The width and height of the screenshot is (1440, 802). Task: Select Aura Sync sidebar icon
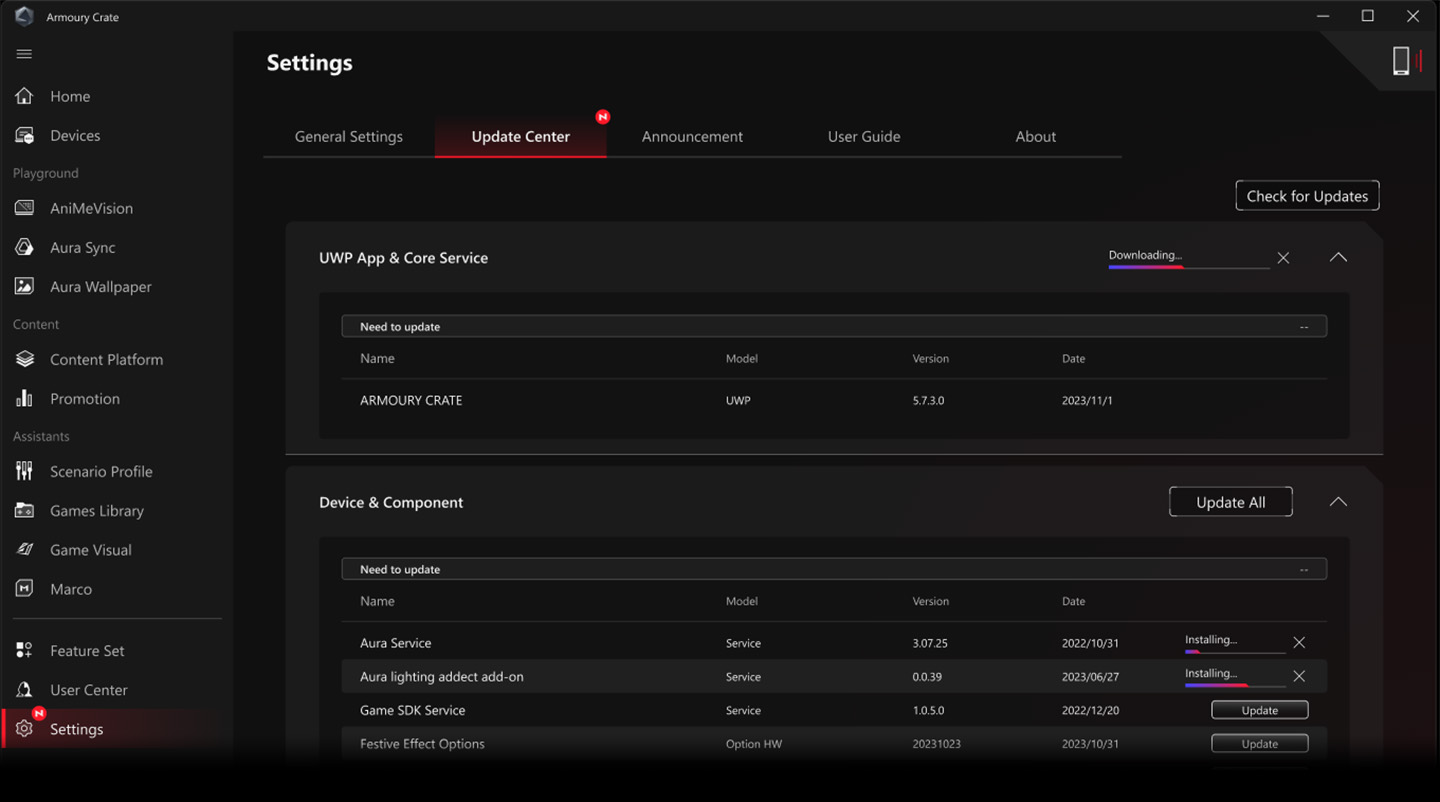click(24, 247)
